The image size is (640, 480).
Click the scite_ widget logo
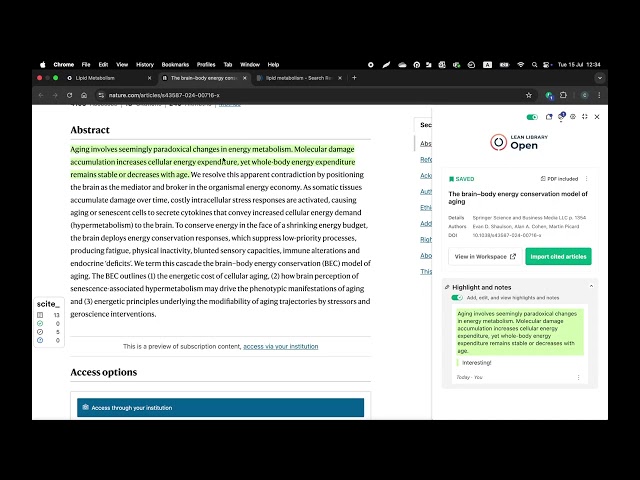tap(48, 304)
